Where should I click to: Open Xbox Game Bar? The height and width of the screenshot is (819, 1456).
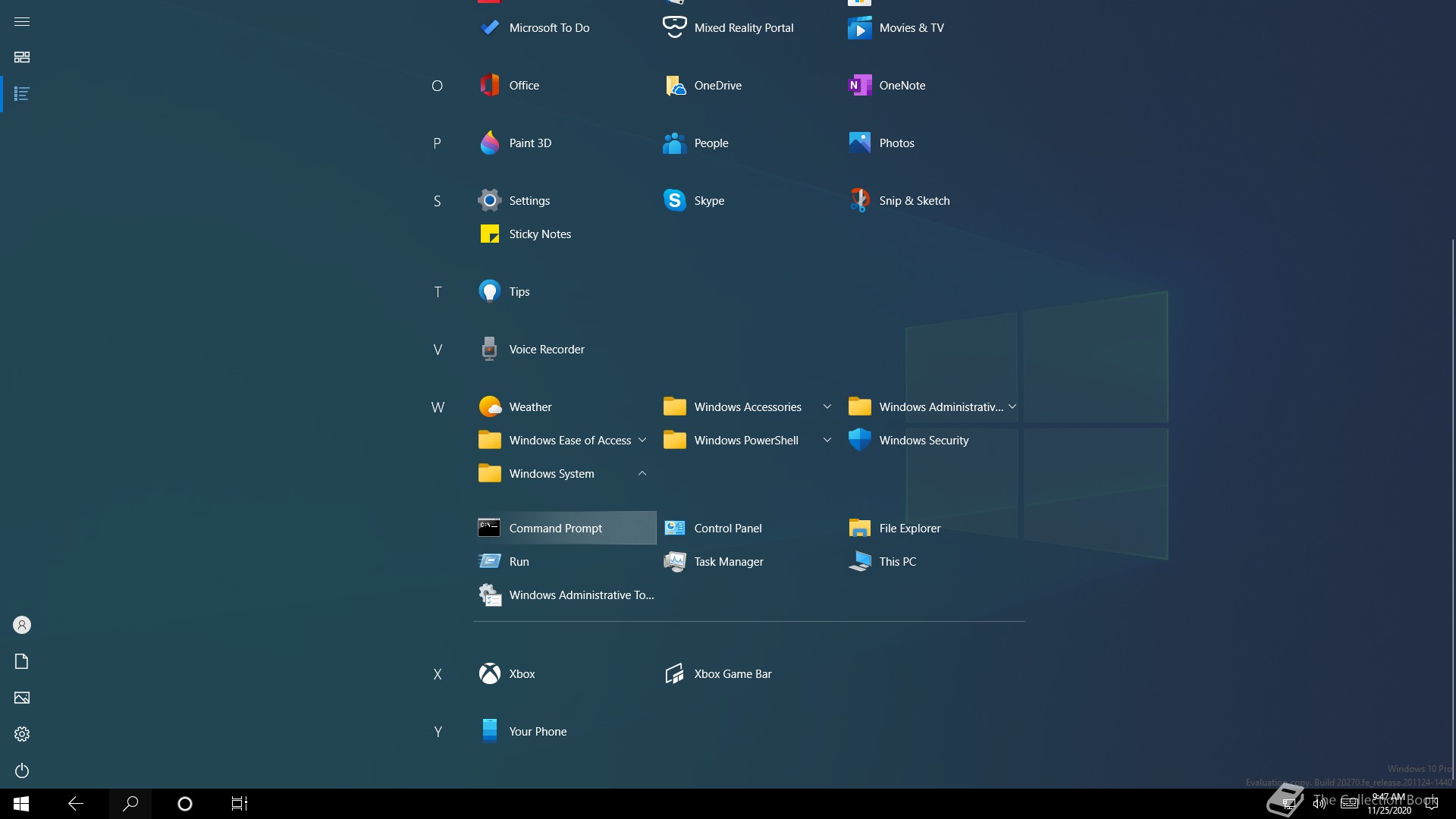[x=748, y=674]
